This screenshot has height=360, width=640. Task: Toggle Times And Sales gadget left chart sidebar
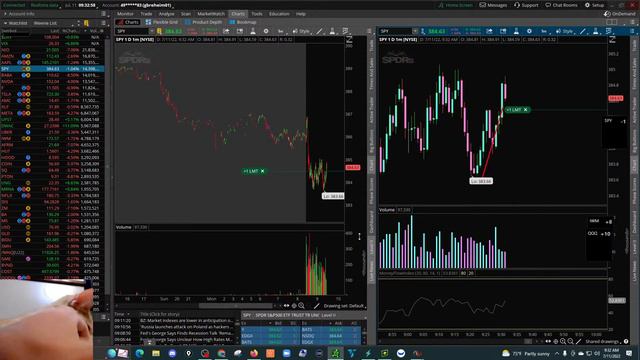[x=371, y=75]
